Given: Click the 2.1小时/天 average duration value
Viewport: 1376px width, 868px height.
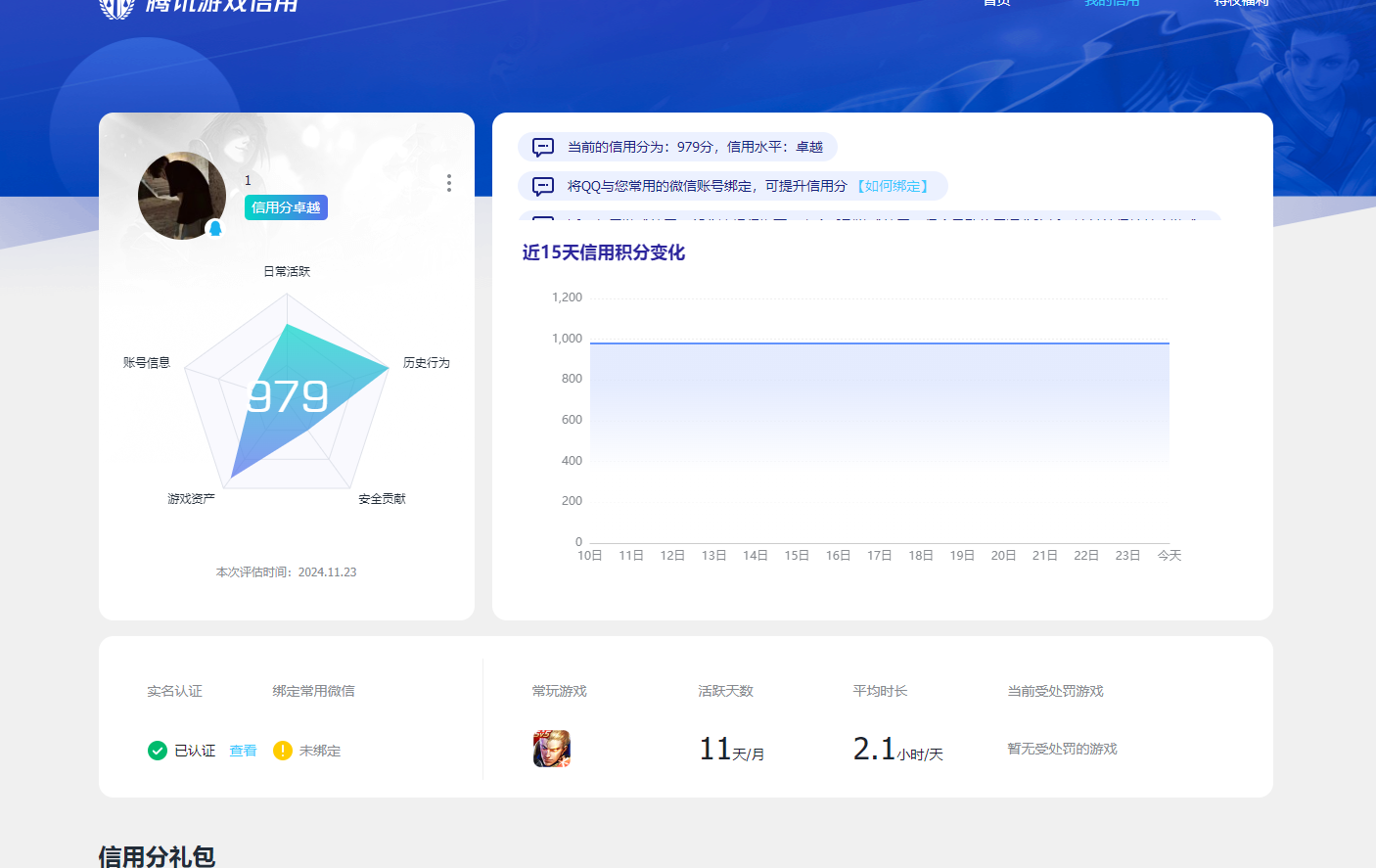Looking at the screenshot, I should 897,750.
